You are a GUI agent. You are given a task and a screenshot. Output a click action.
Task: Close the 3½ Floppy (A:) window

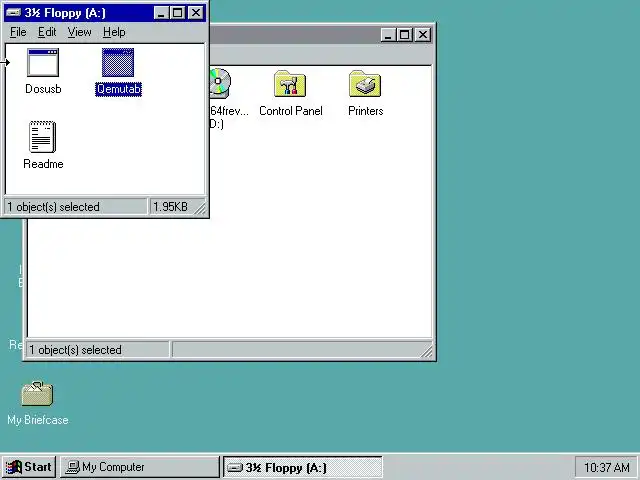196,13
